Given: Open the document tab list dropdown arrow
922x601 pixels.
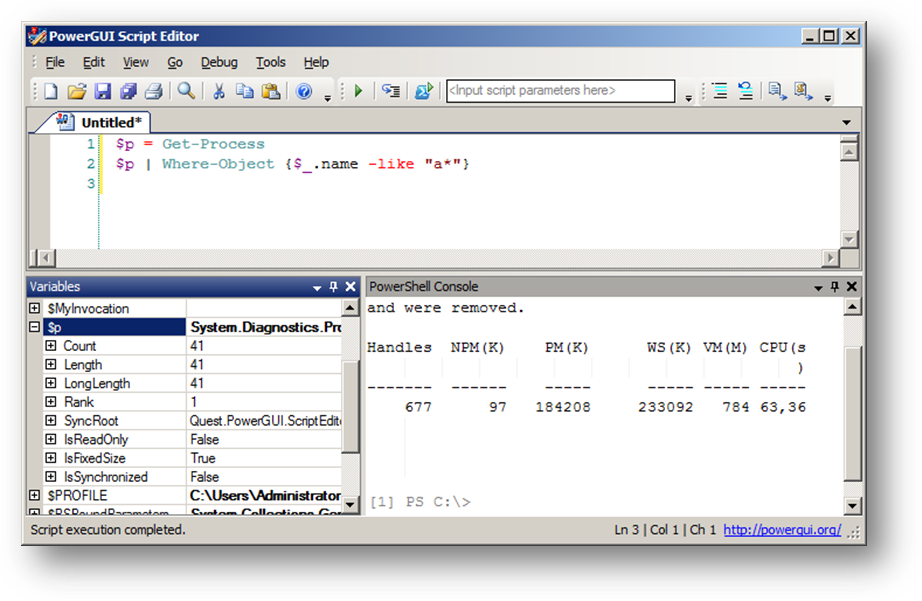Looking at the screenshot, I should pyautogui.click(x=846, y=123).
